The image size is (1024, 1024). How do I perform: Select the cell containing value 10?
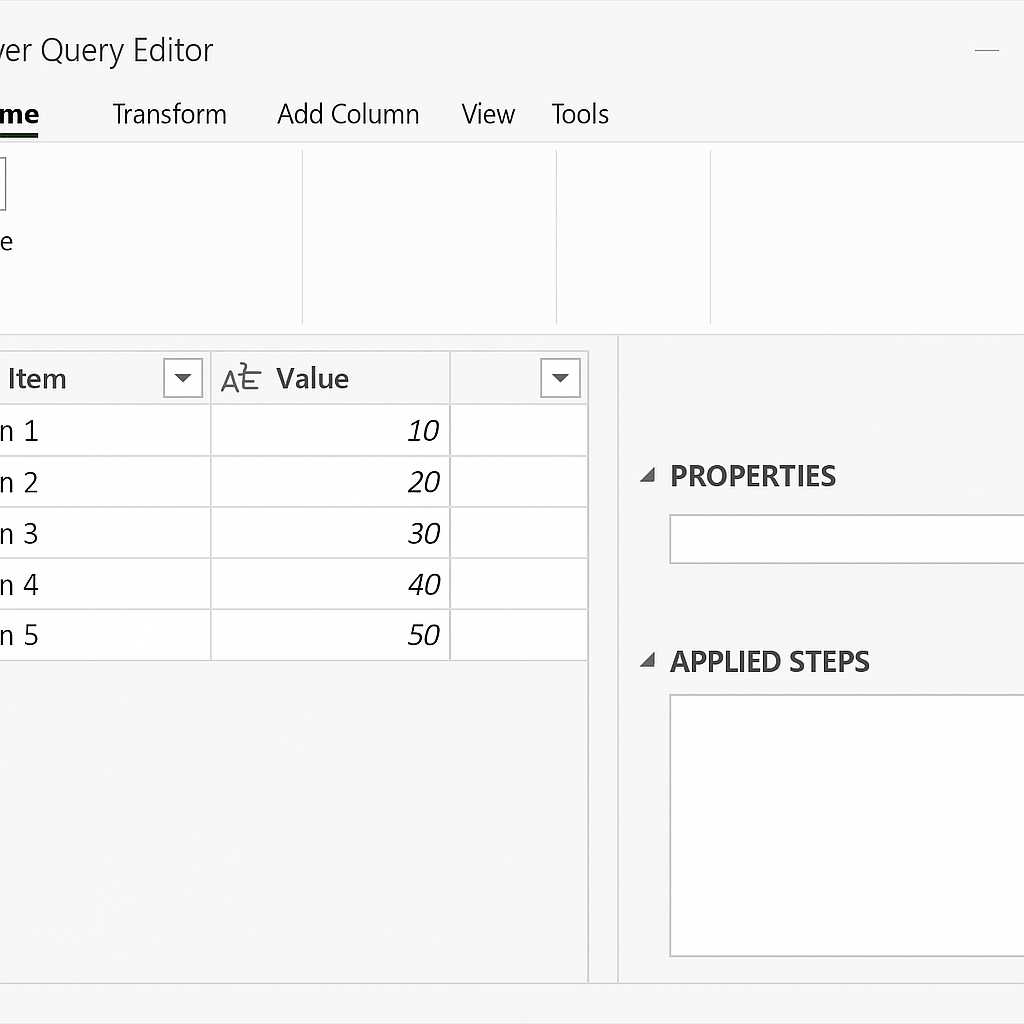click(x=330, y=431)
